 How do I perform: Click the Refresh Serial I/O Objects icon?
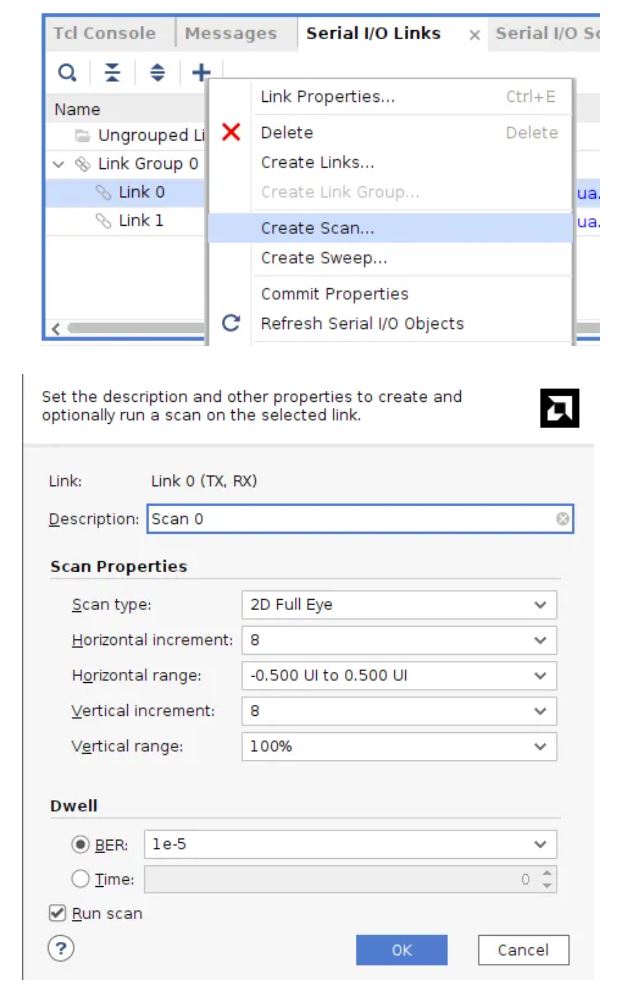click(231, 324)
